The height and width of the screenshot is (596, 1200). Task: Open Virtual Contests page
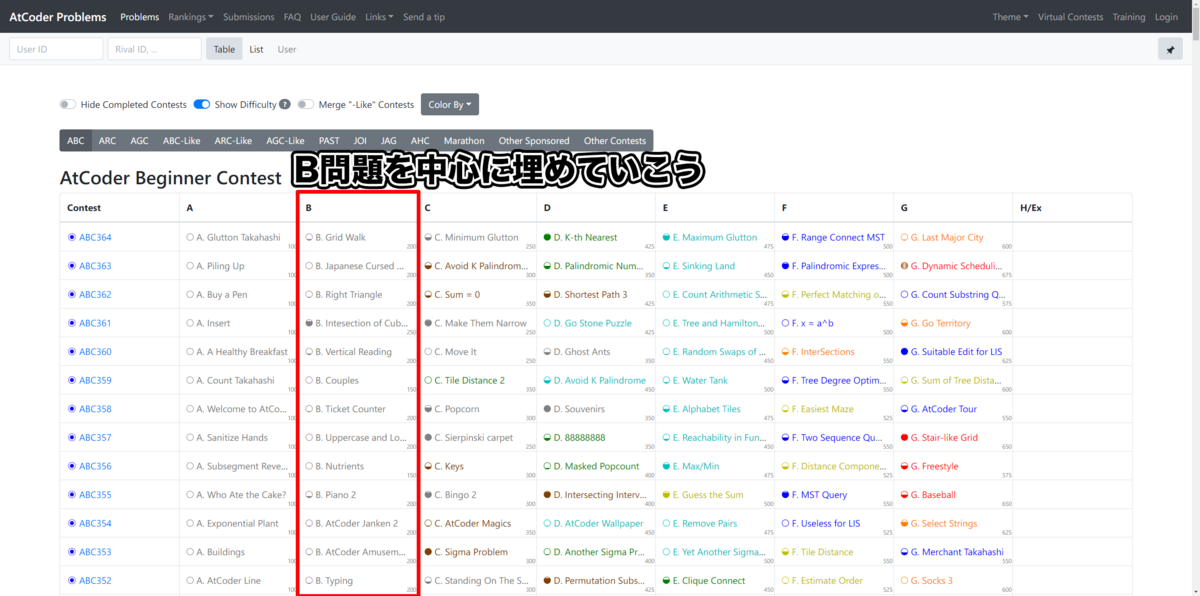tap(1071, 17)
